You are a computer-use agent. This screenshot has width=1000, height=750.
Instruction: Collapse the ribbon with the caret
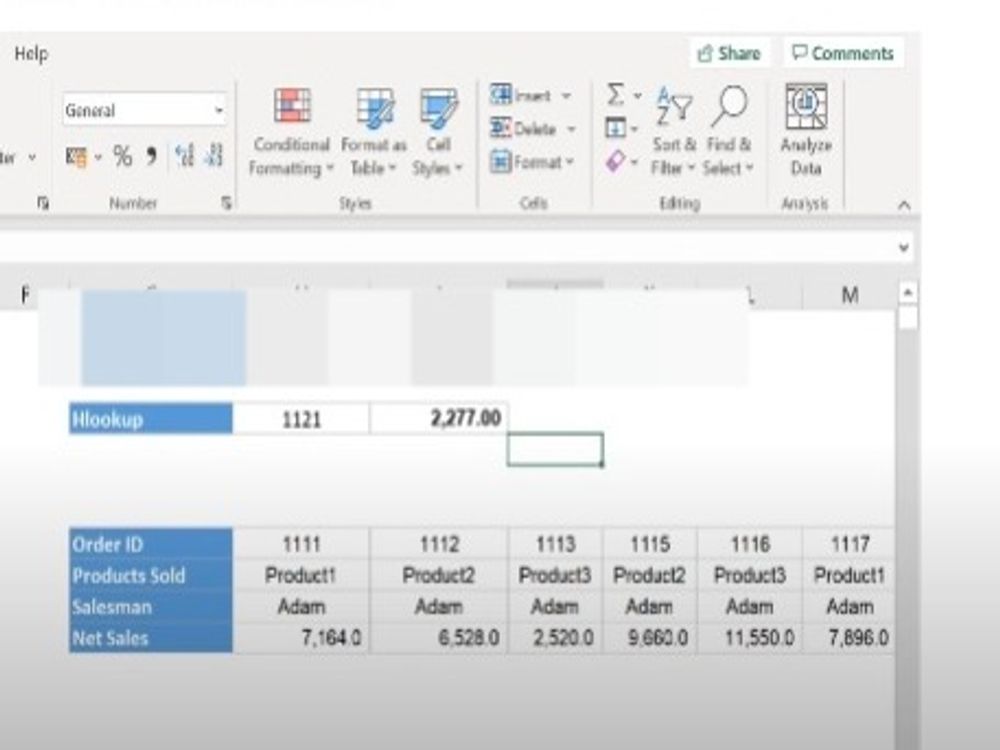pyautogui.click(x=904, y=205)
